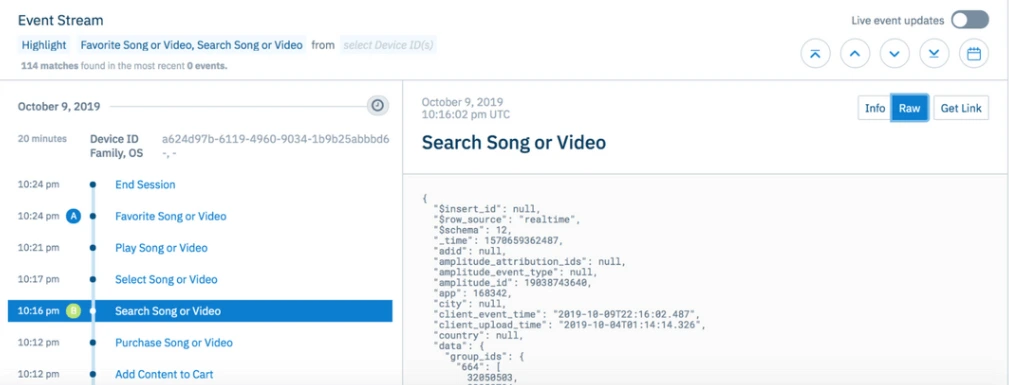Select the highlighted Search Song or Video row
The height and width of the screenshot is (385, 1009).
tap(199, 311)
